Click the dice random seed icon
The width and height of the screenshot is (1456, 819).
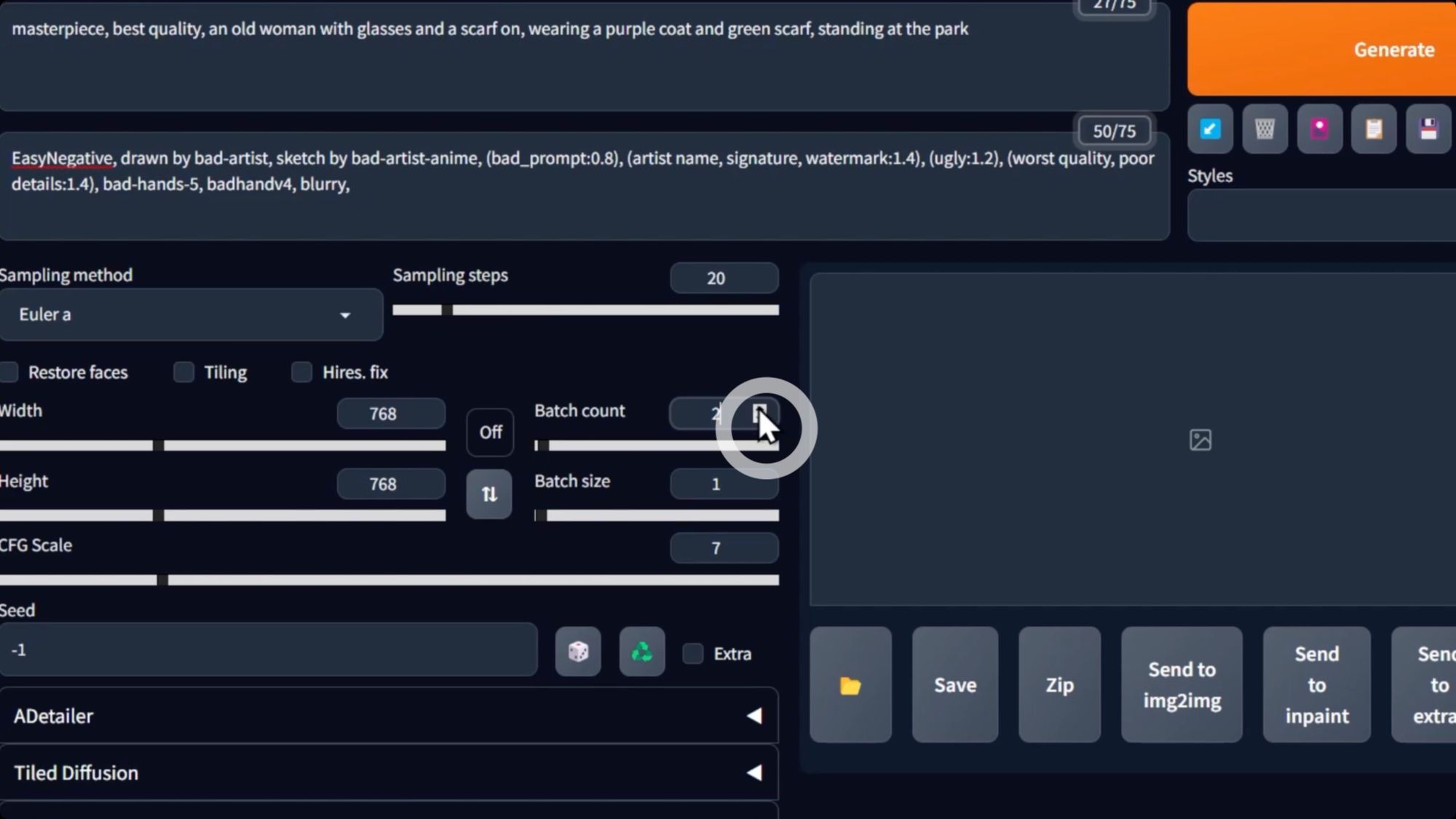pos(578,652)
